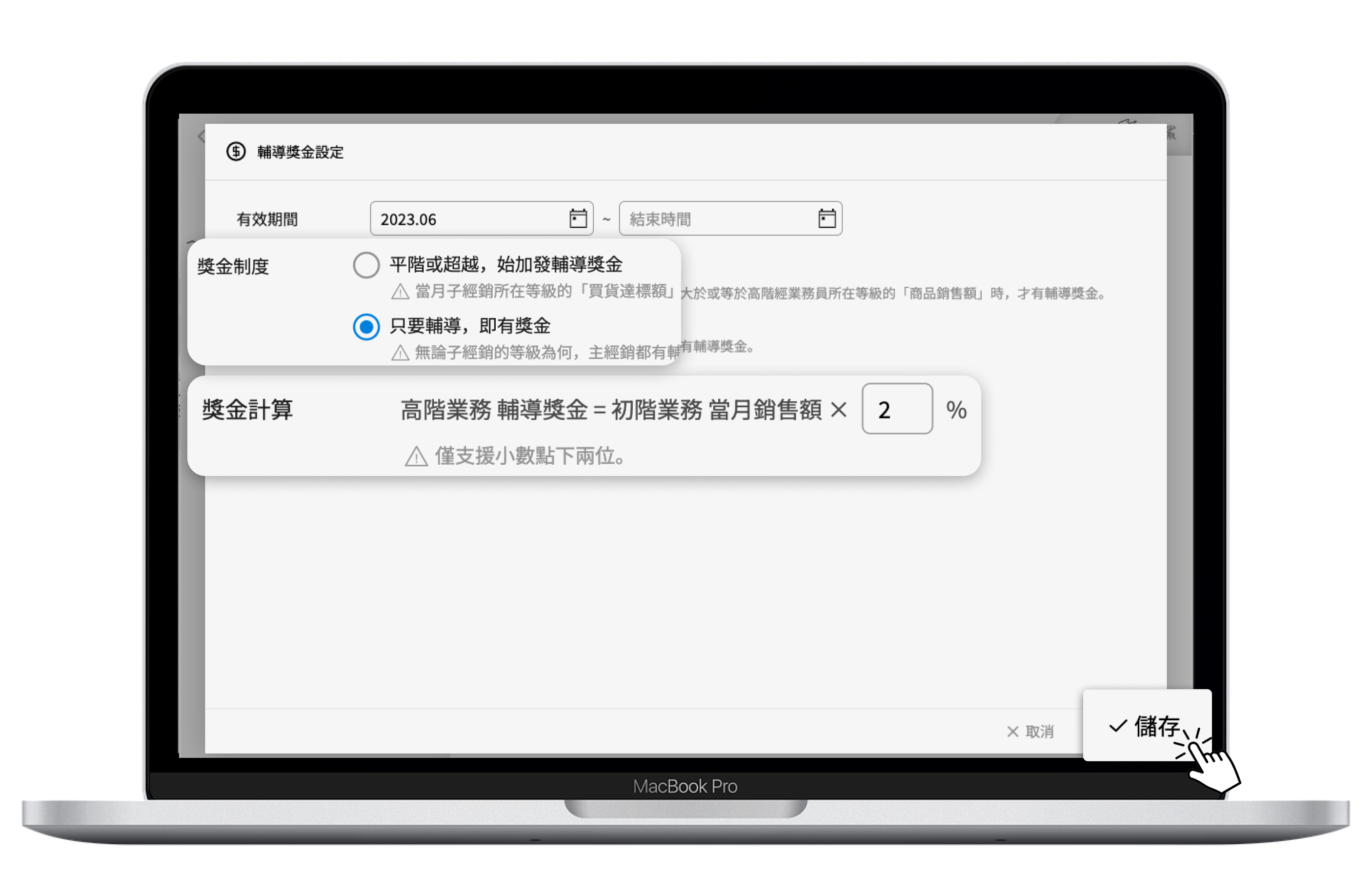1372x872 pixels.
Task: Select the 平階或超越 radio button
Action: tap(366, 265)
